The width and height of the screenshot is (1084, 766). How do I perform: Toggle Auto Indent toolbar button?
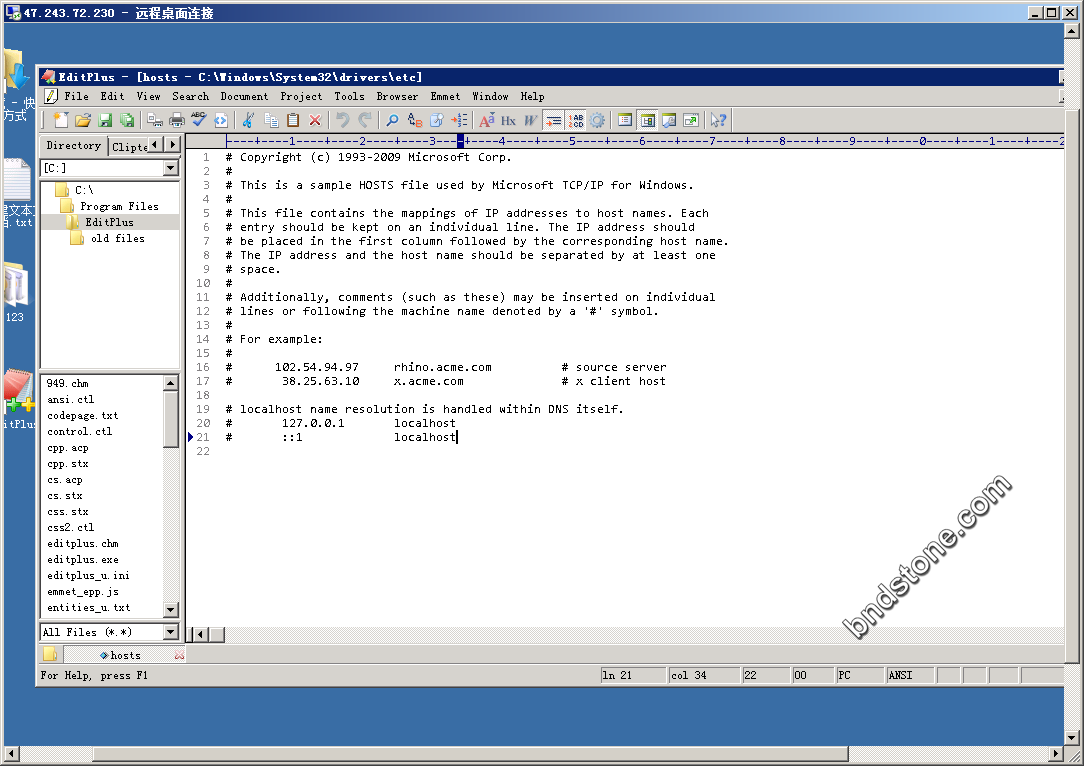tap(553, 120)
